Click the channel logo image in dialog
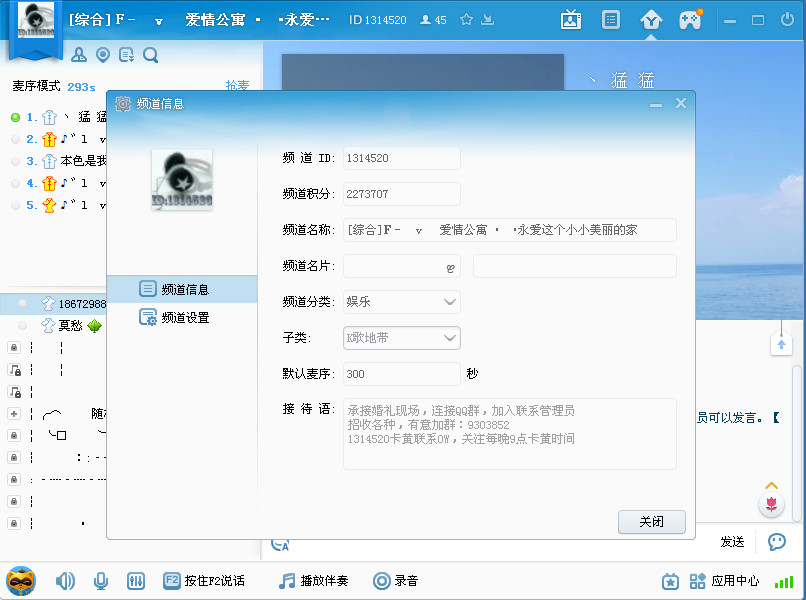The image size is (806, 600). (182, 180)
